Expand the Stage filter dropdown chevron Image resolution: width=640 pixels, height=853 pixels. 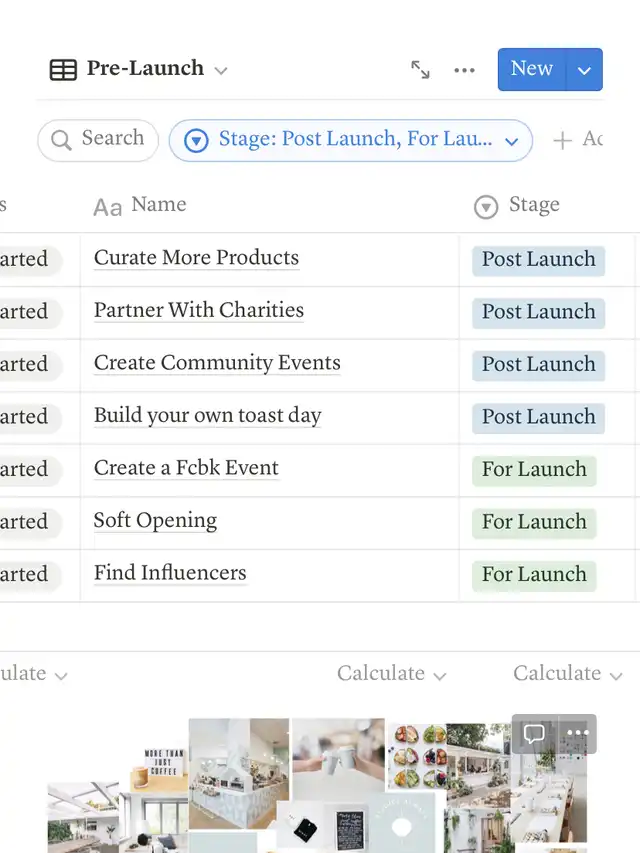(512, 141)
